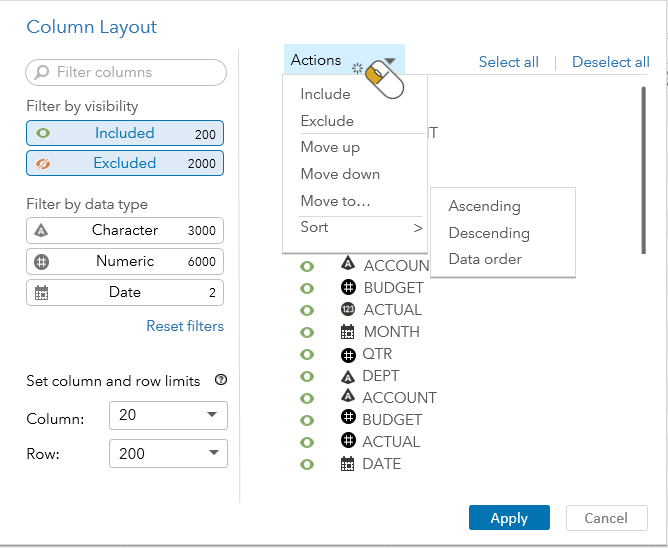Toggle the eye icon for the MONTH column
The image size is (668, 548).
[308, 332]
